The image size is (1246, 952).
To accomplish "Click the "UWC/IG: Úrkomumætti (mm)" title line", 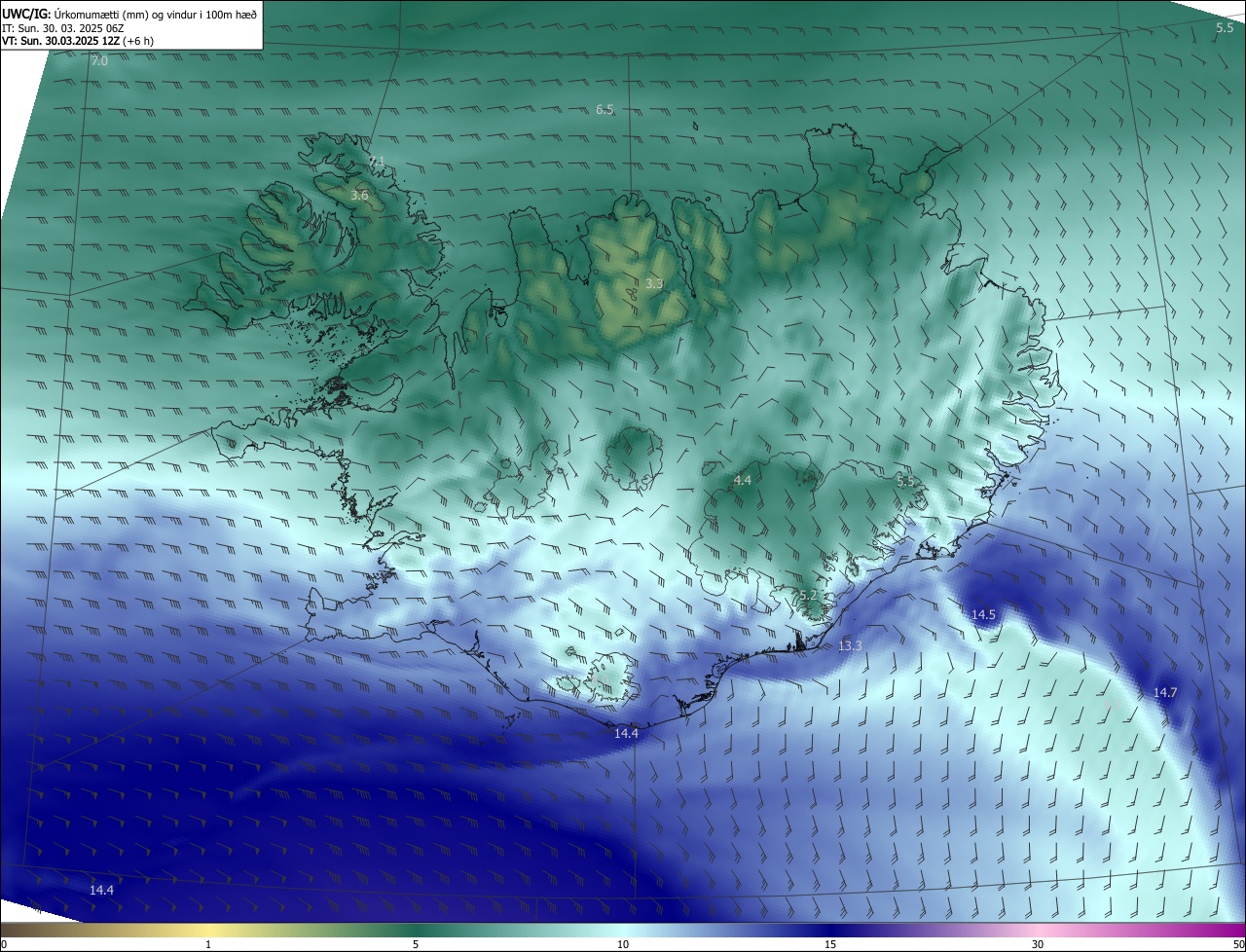I will (130, 15).
